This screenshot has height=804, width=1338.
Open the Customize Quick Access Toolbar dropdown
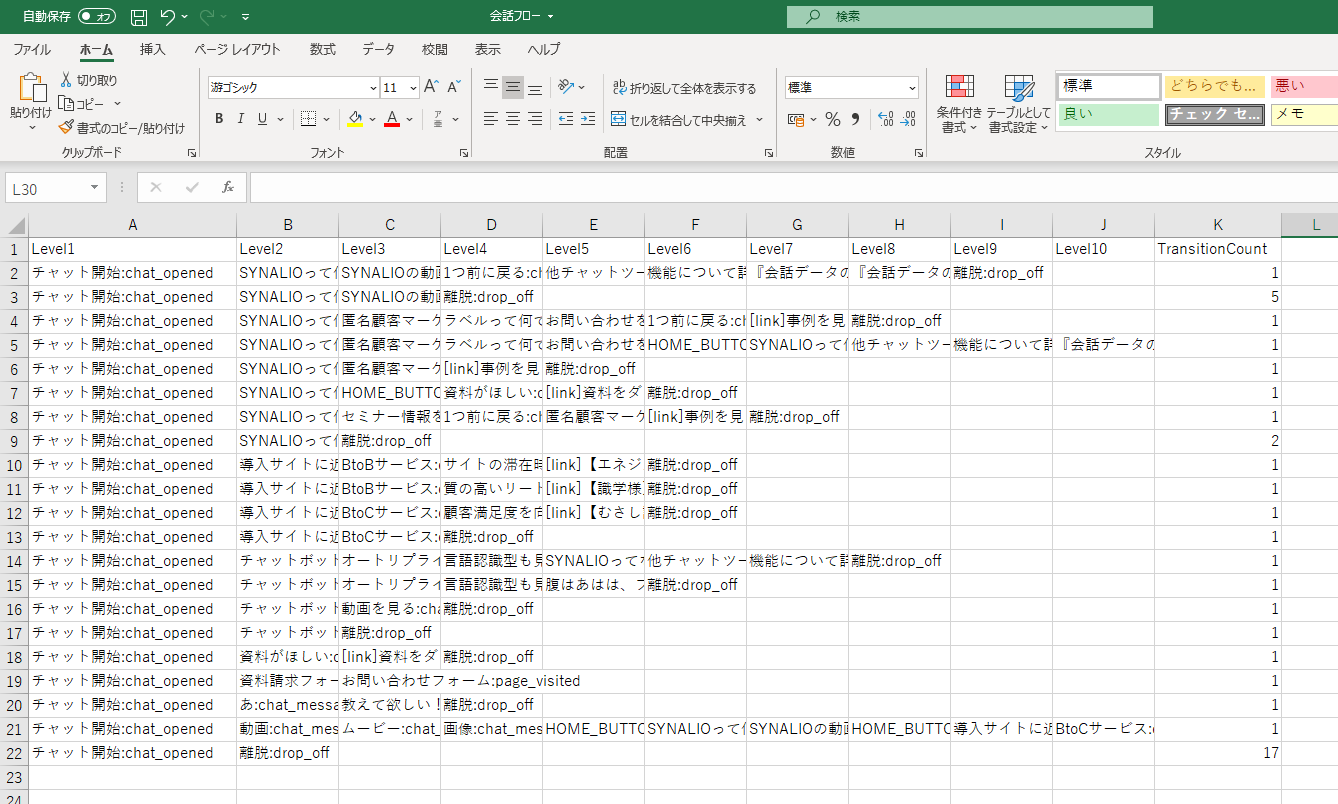pyautogui.click(x=246, y=17)
